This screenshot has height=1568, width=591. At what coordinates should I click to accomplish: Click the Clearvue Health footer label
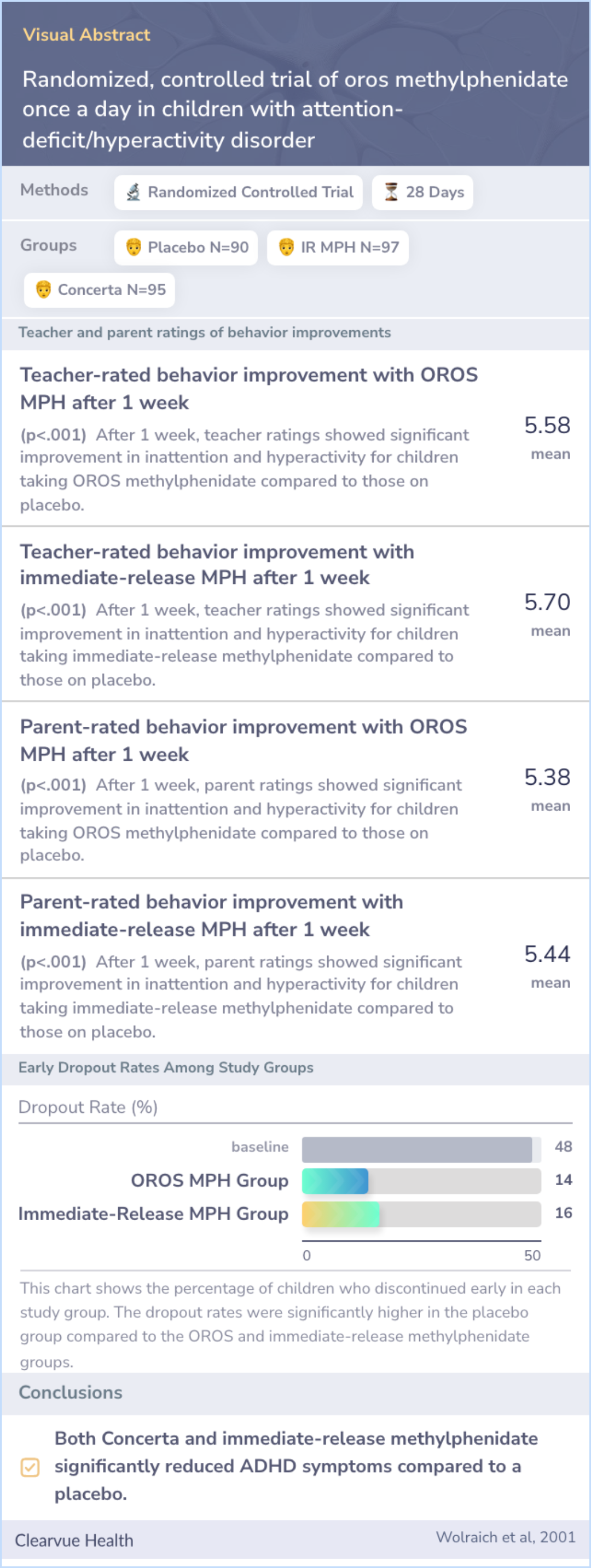point(74,1541)
